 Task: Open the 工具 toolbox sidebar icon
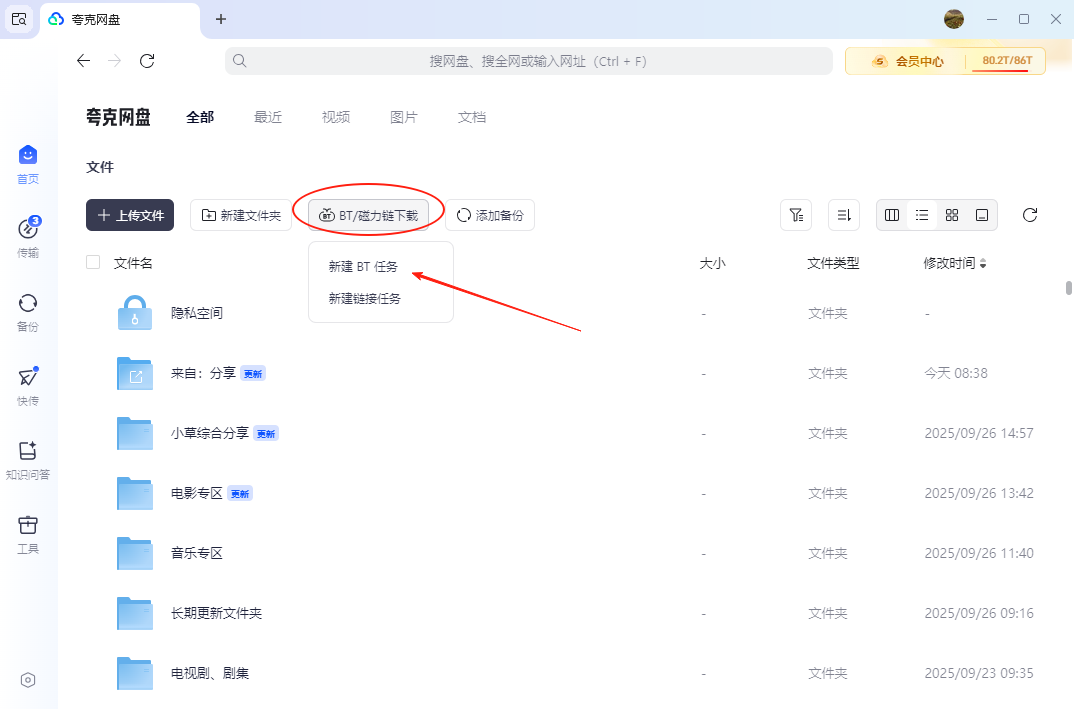tap(28, 526)
